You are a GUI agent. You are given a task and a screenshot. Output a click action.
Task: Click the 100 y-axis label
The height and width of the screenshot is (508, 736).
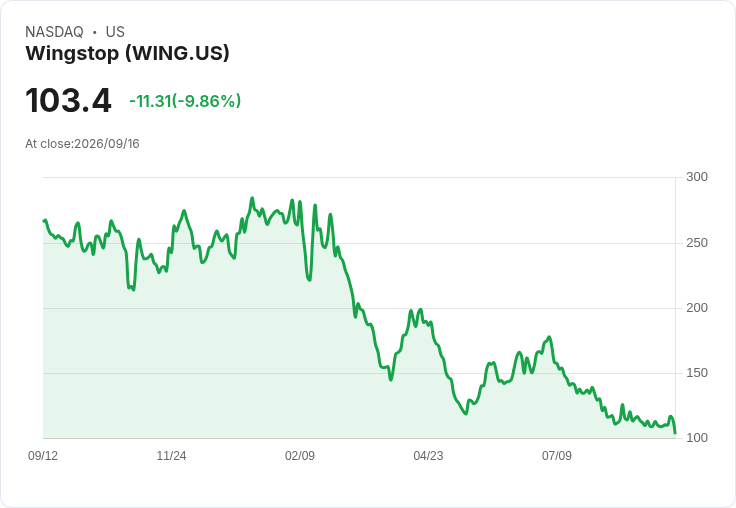[x=697, y=438]
